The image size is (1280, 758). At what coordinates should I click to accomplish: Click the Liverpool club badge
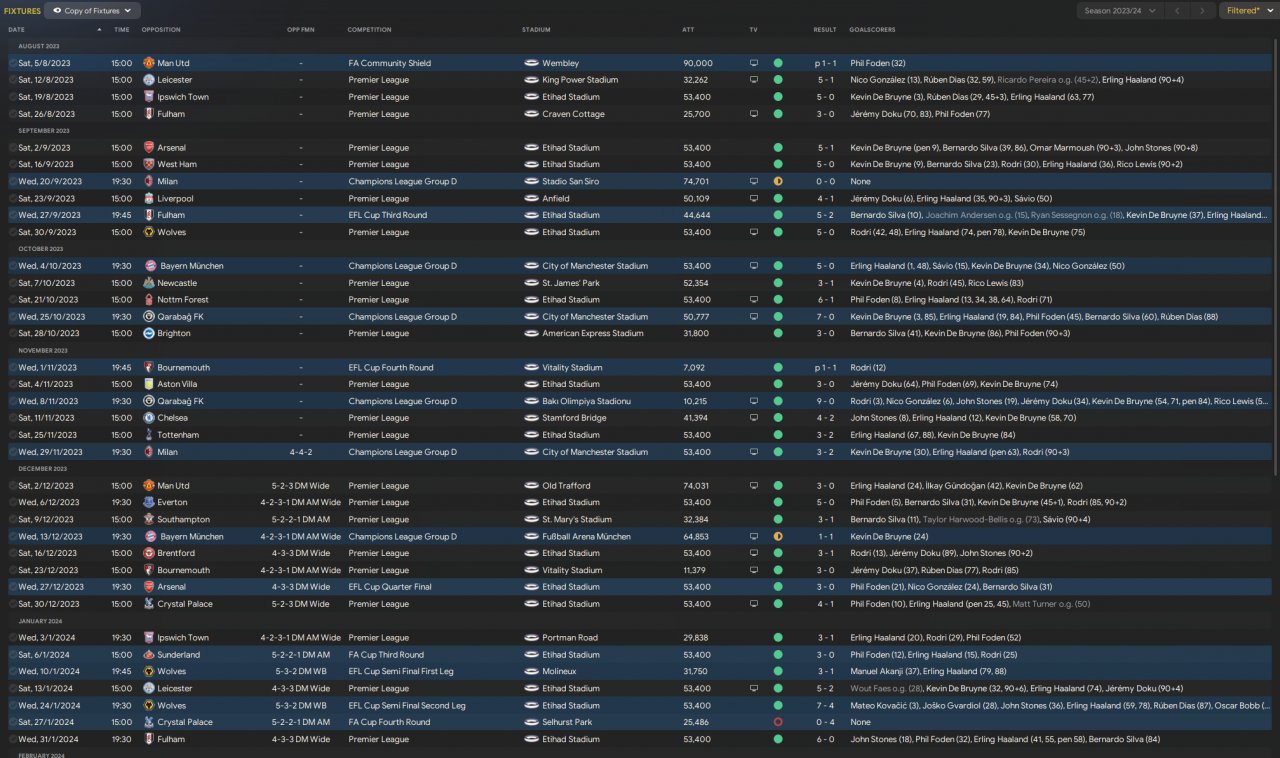pyautogui.click(x=148, y=199)
